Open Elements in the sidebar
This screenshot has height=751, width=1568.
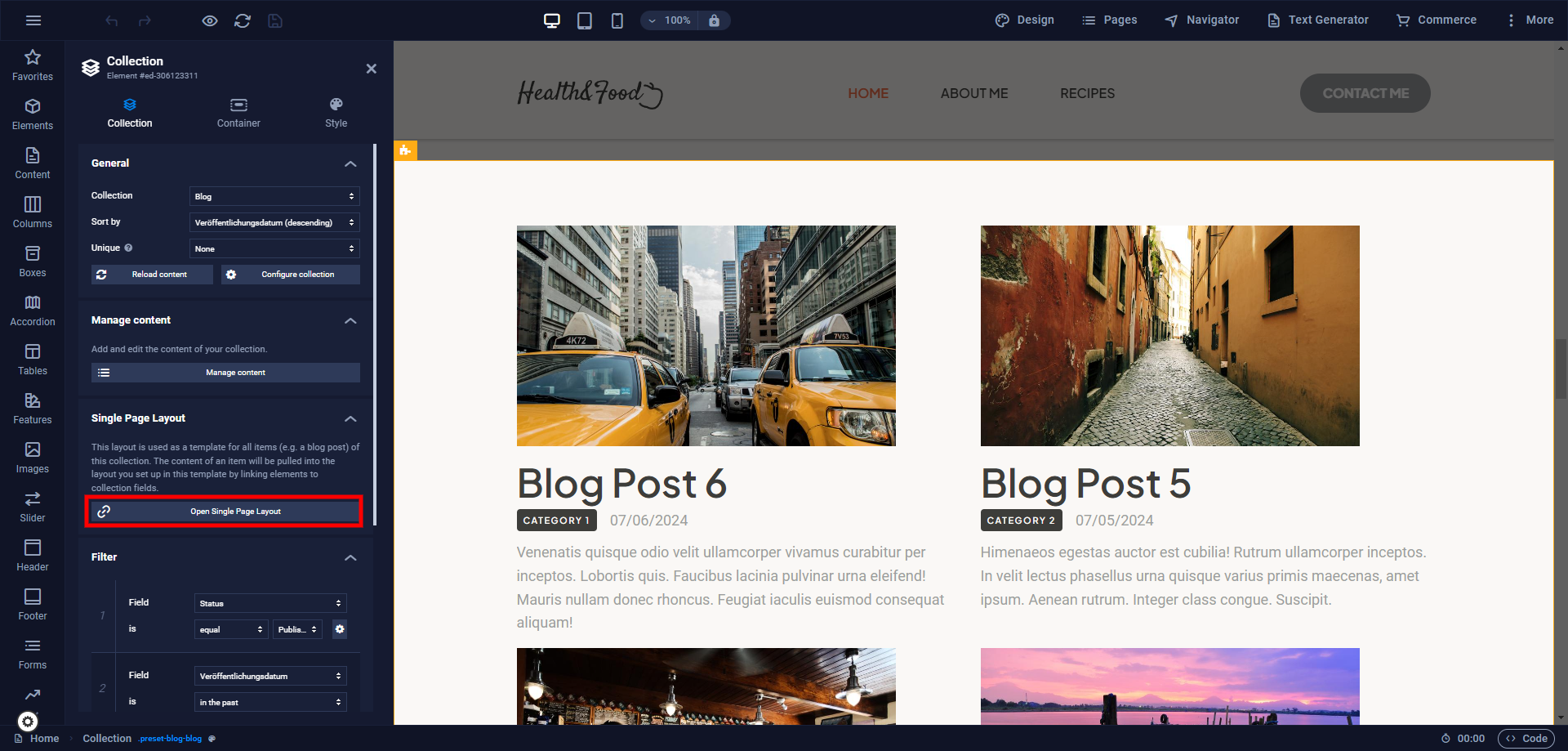(33, 114)
